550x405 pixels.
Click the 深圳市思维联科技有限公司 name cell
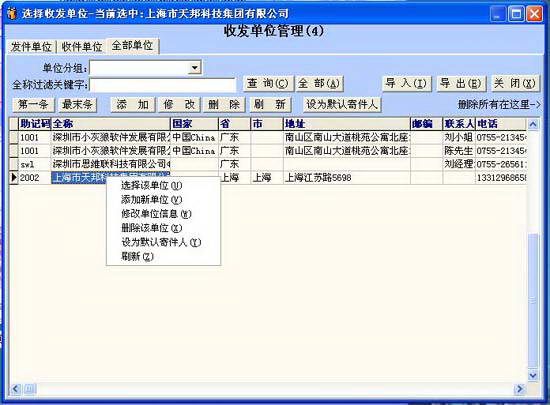111,164
